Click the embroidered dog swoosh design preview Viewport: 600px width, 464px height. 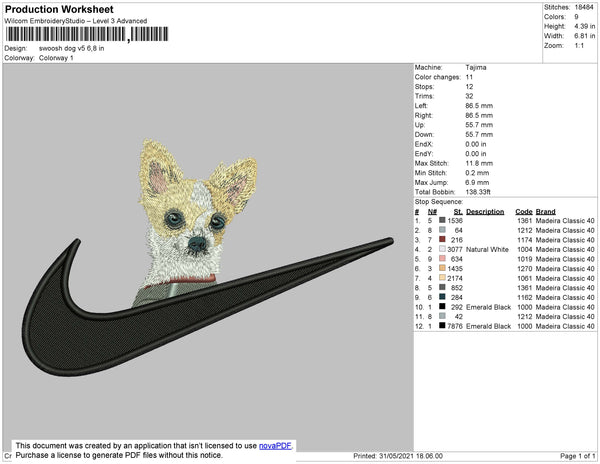208,257
